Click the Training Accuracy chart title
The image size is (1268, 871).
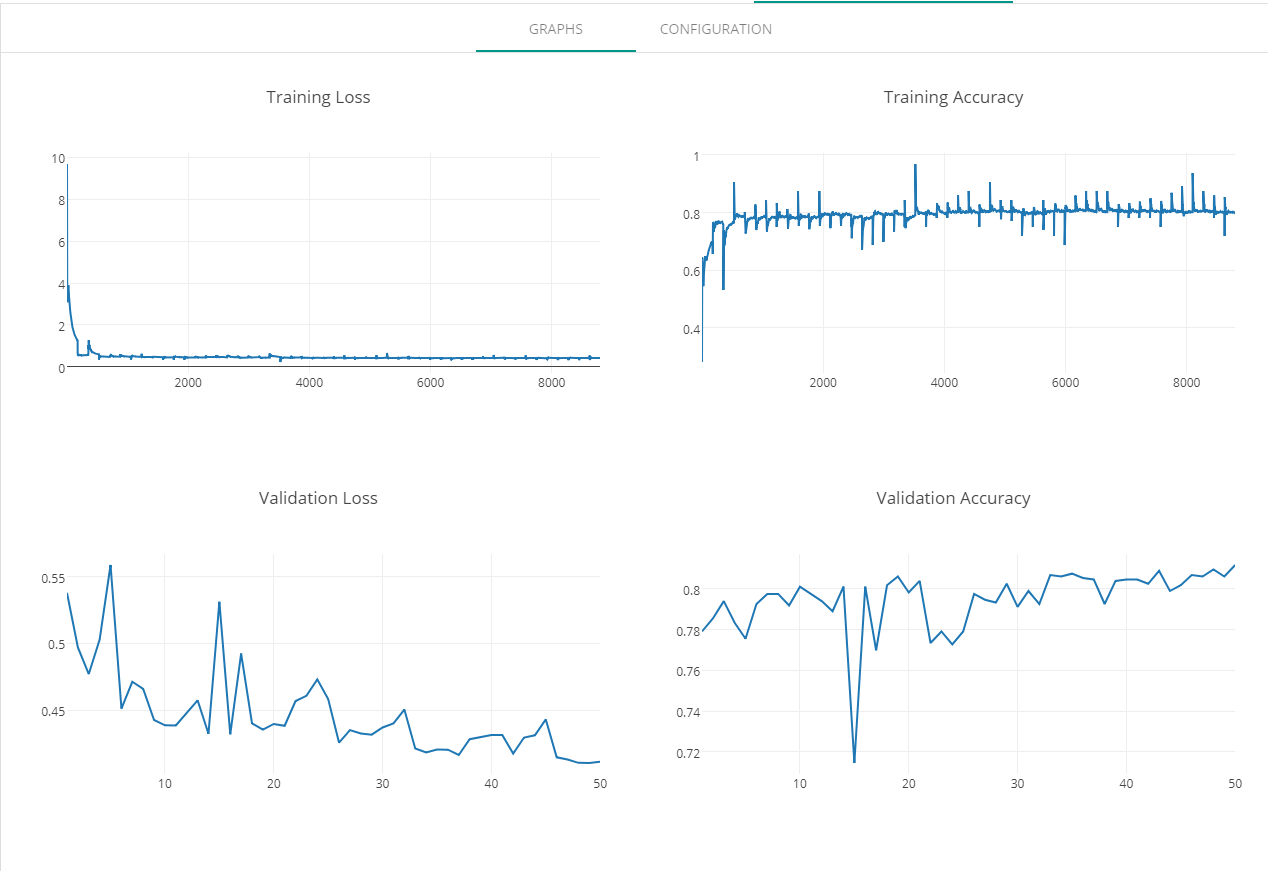(x=953, y=97)
